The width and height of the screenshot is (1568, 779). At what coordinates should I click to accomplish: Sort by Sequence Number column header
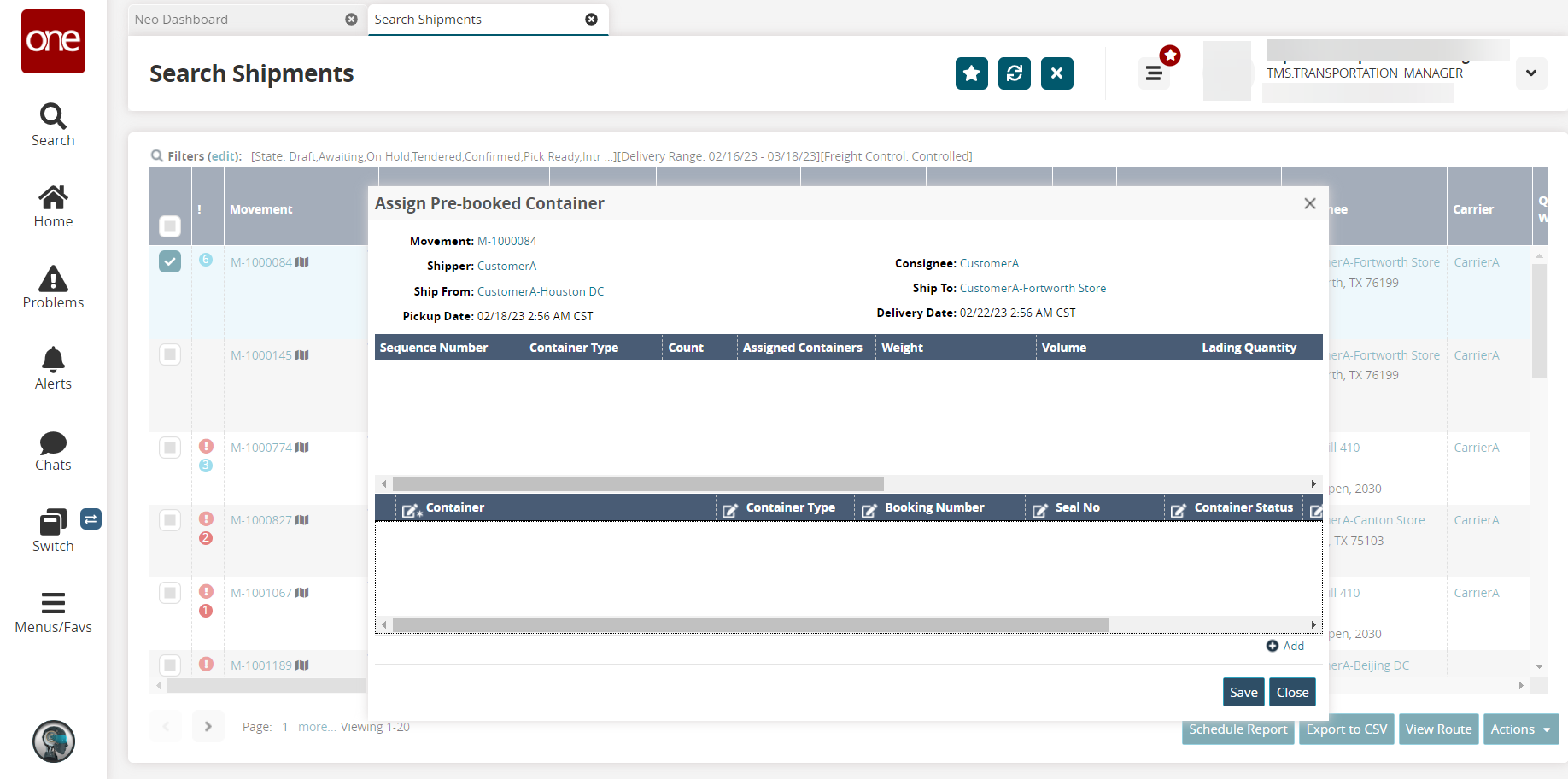pos(449,348)
